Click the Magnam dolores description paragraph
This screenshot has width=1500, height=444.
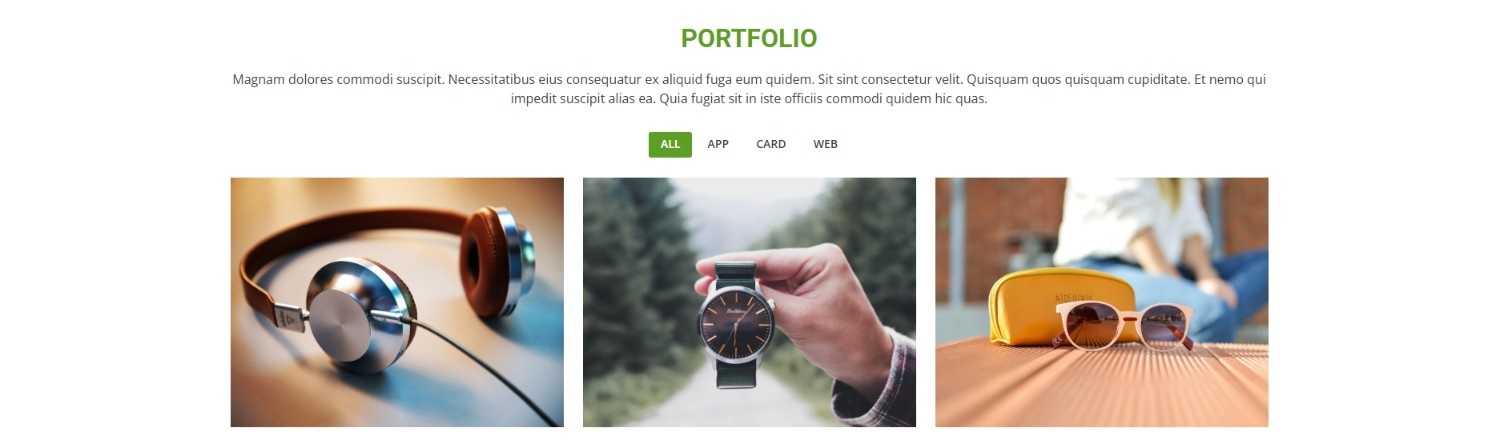(749, 89)
